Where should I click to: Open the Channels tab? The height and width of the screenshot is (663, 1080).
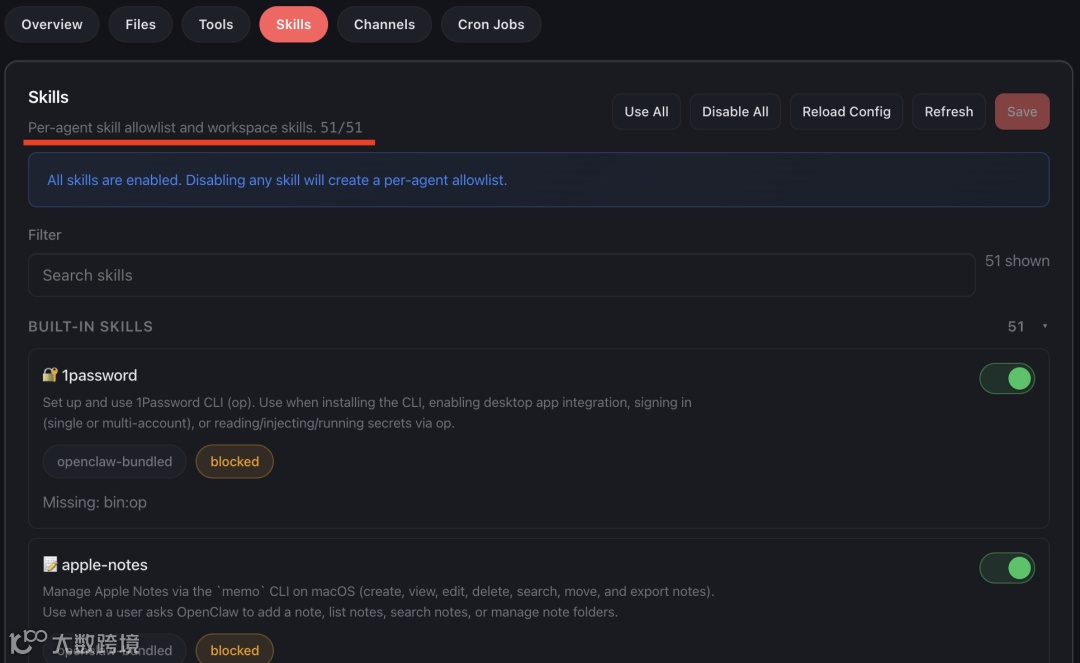[384, 24]
